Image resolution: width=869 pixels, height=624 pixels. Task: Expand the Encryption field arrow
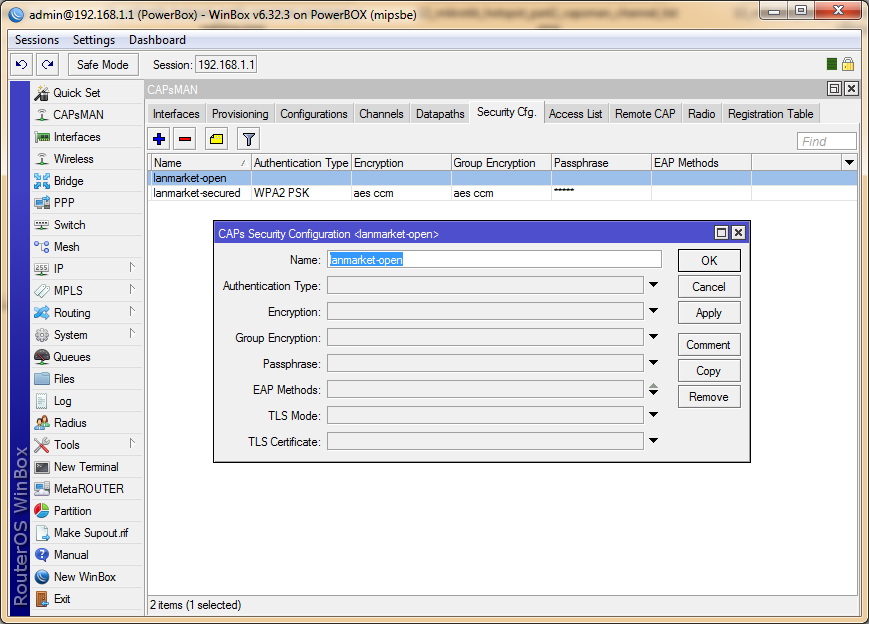click(653, 311)
